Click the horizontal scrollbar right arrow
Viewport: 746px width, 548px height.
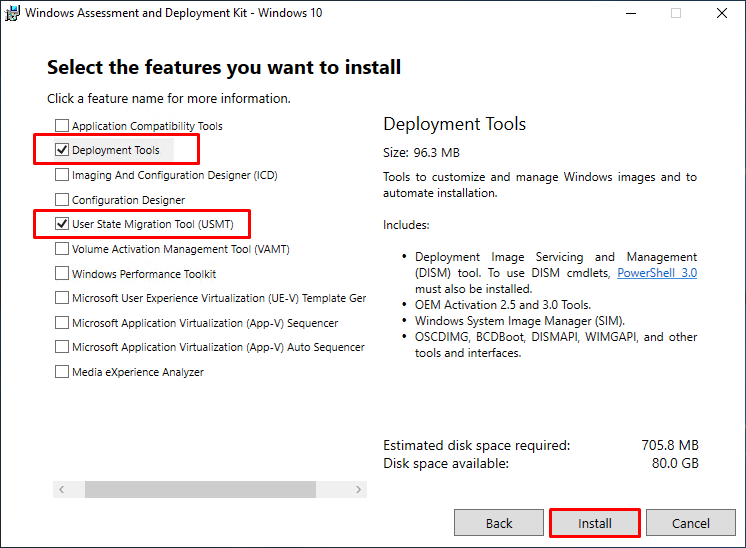(358, 489)
